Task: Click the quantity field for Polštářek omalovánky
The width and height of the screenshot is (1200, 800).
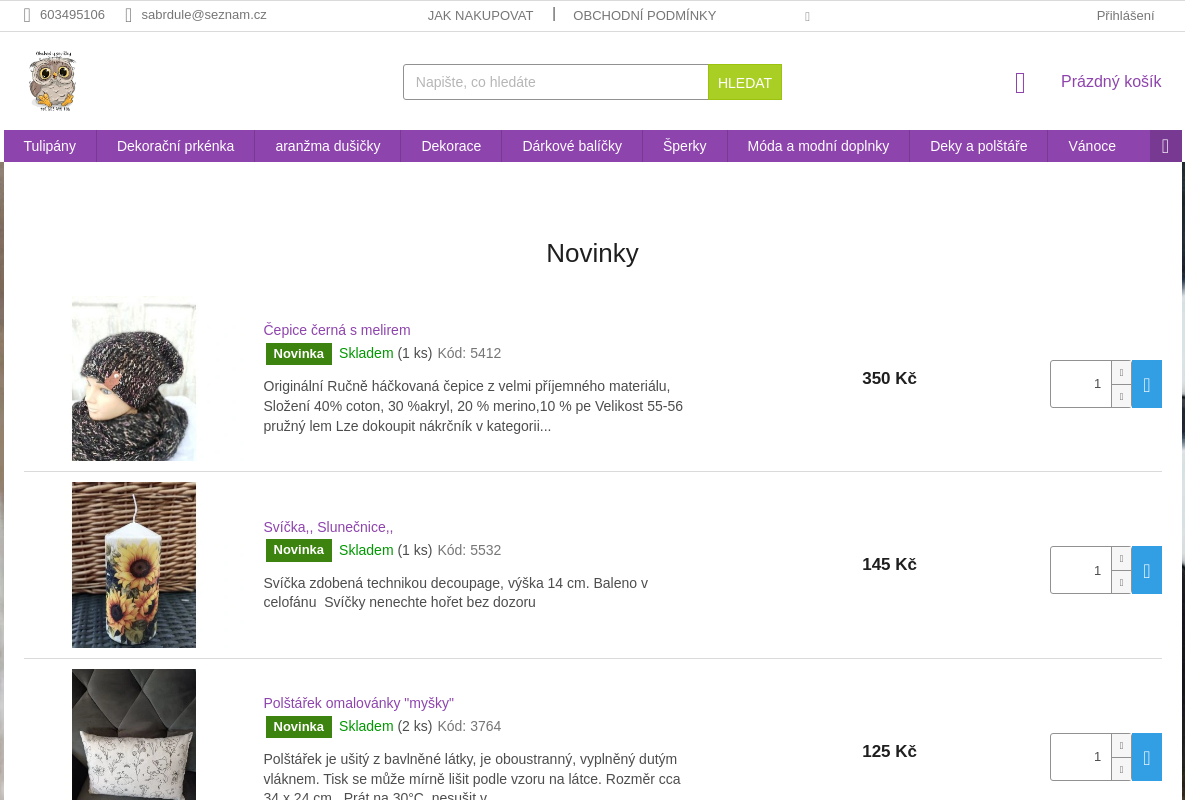Action: tap(1081, 757)
